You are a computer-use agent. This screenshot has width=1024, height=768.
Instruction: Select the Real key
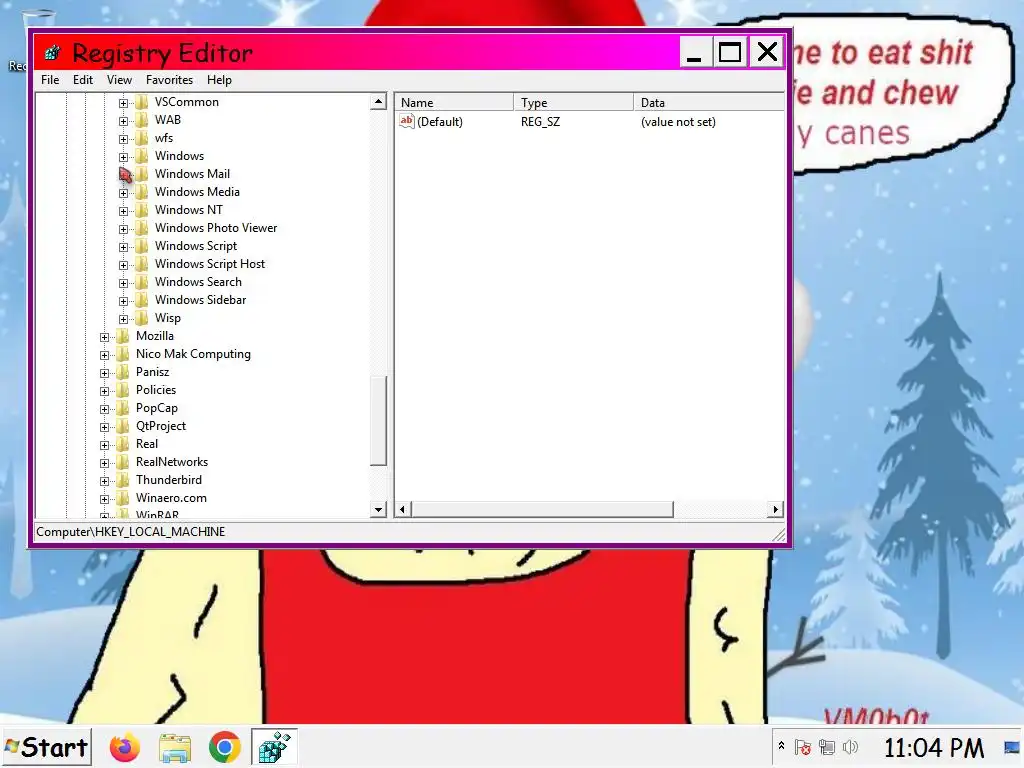[147, 443]
